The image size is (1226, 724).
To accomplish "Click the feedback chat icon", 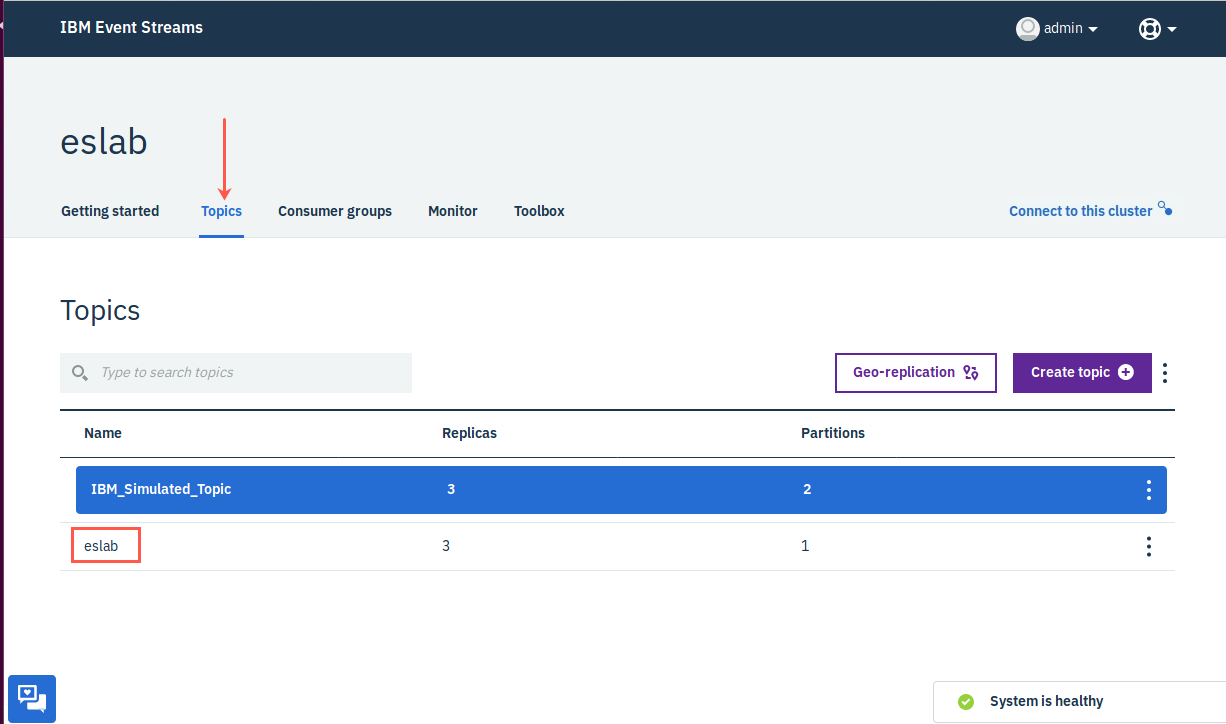I will 32,698.
